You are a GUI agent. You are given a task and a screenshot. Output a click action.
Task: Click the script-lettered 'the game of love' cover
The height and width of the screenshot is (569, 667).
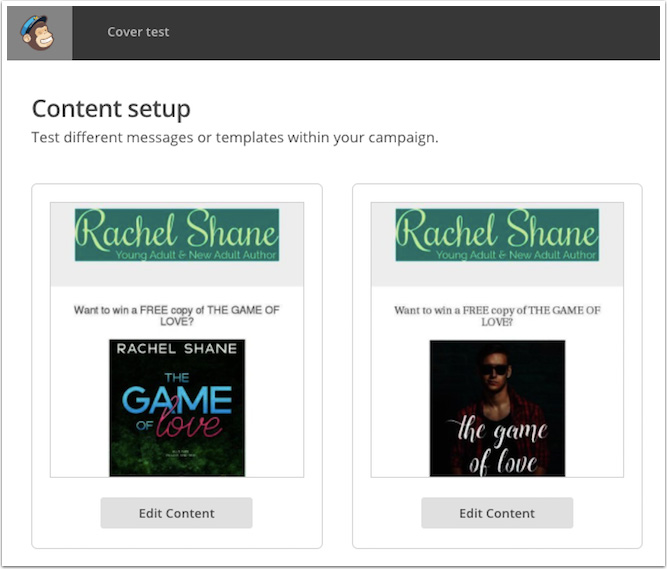497,408
